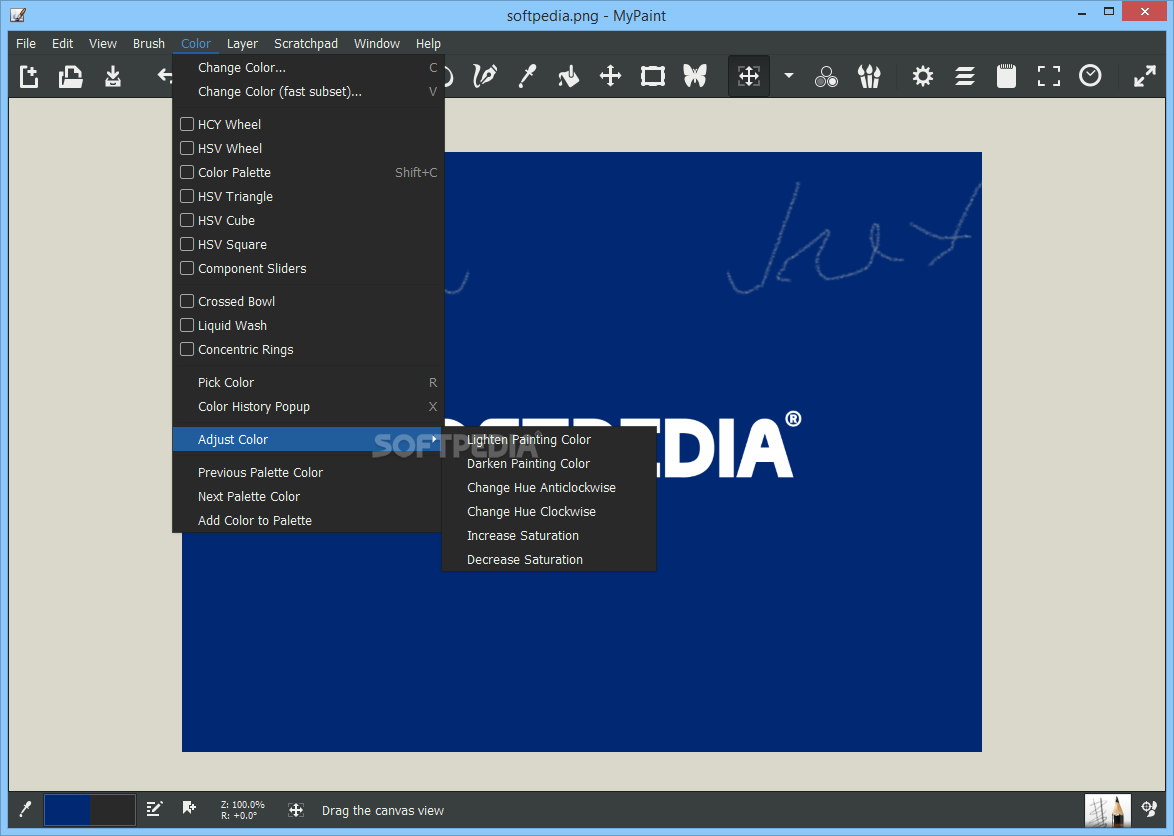Viewport: 1174px width, 836px height.
Task: Check the HSV Triangle option
Action: (x=187, y=196)
